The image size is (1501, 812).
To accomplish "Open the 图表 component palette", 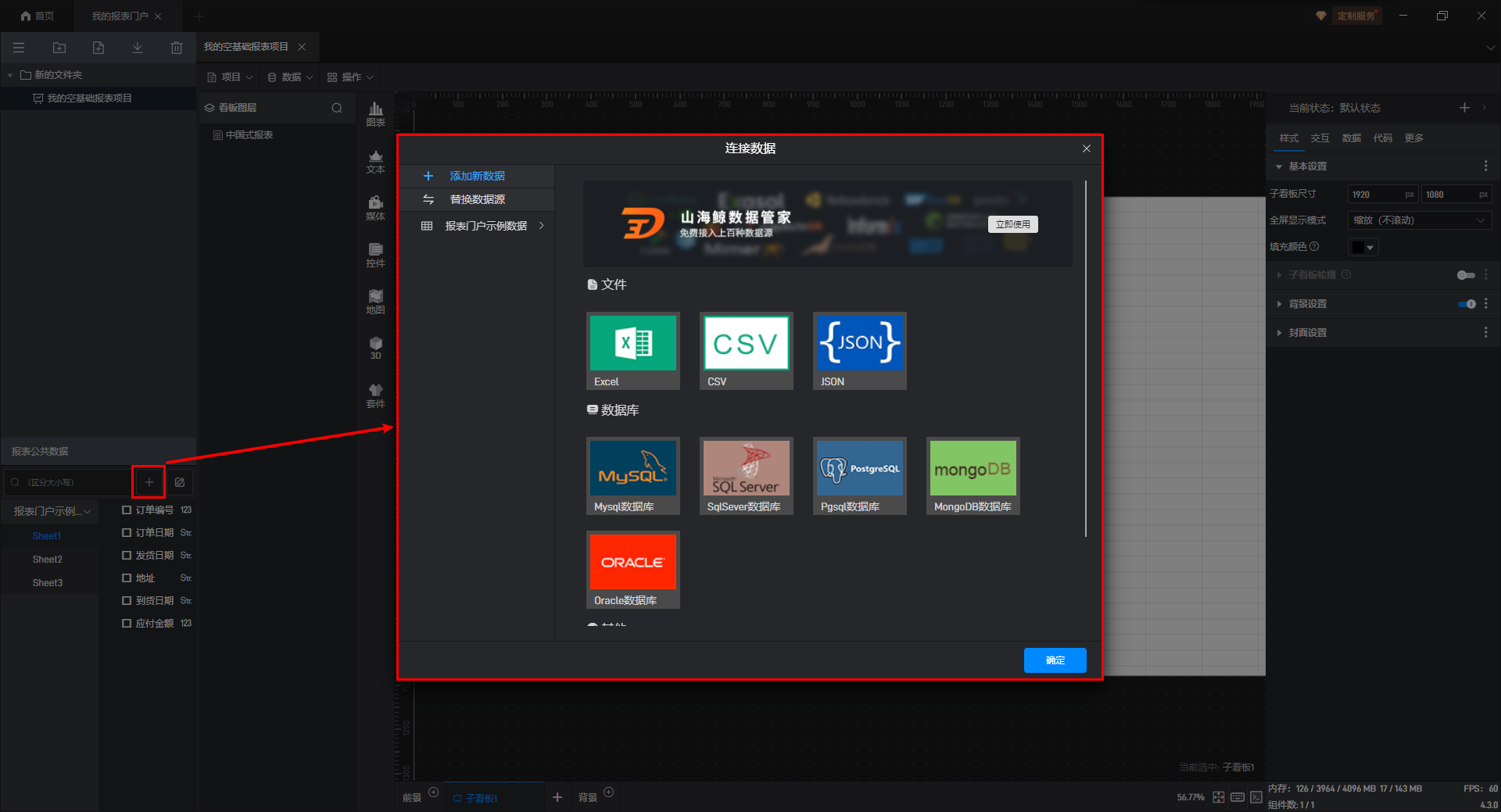I will (x=375, y=114).
